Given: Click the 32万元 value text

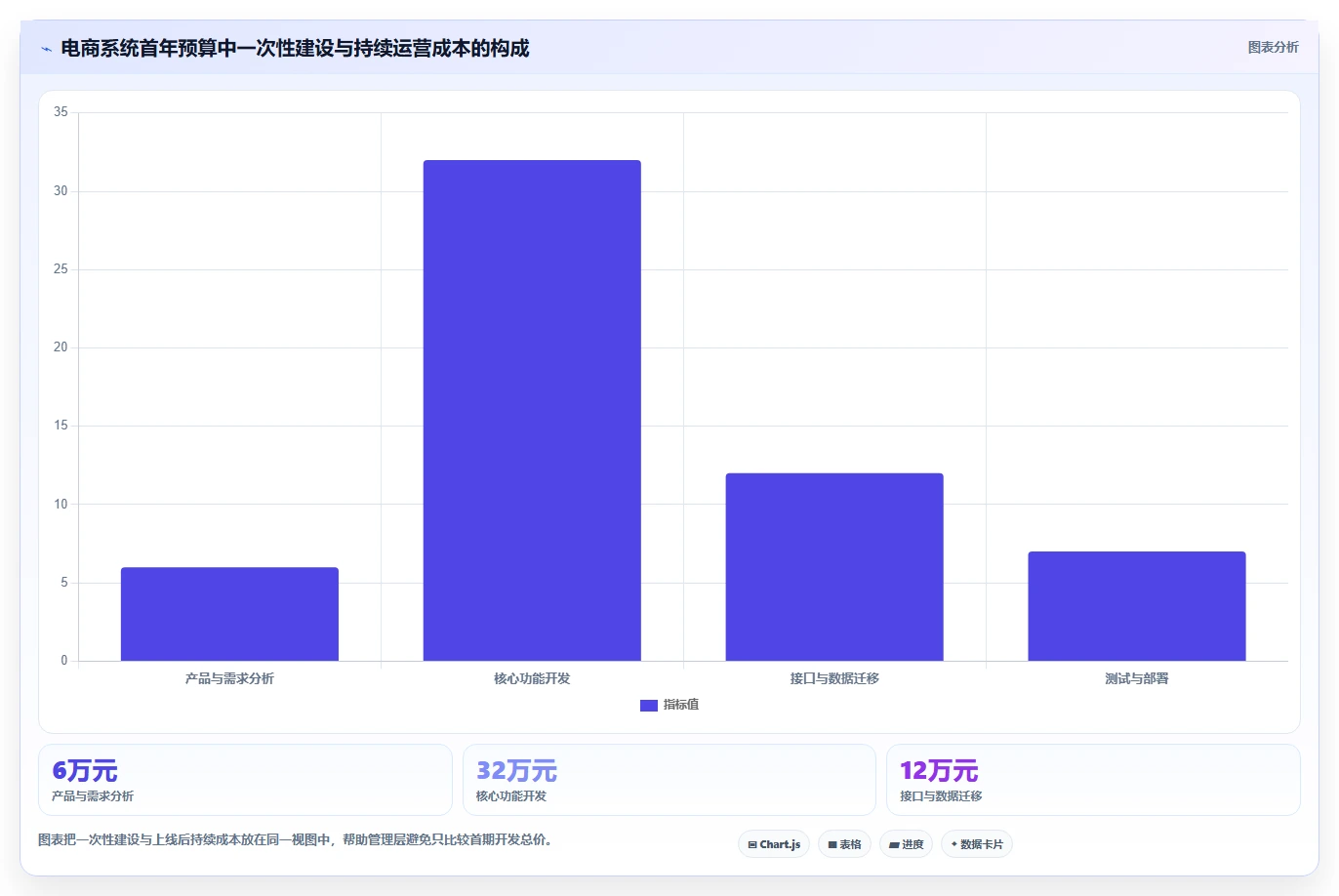Looking at the screenshot, I should pos(516,771).
